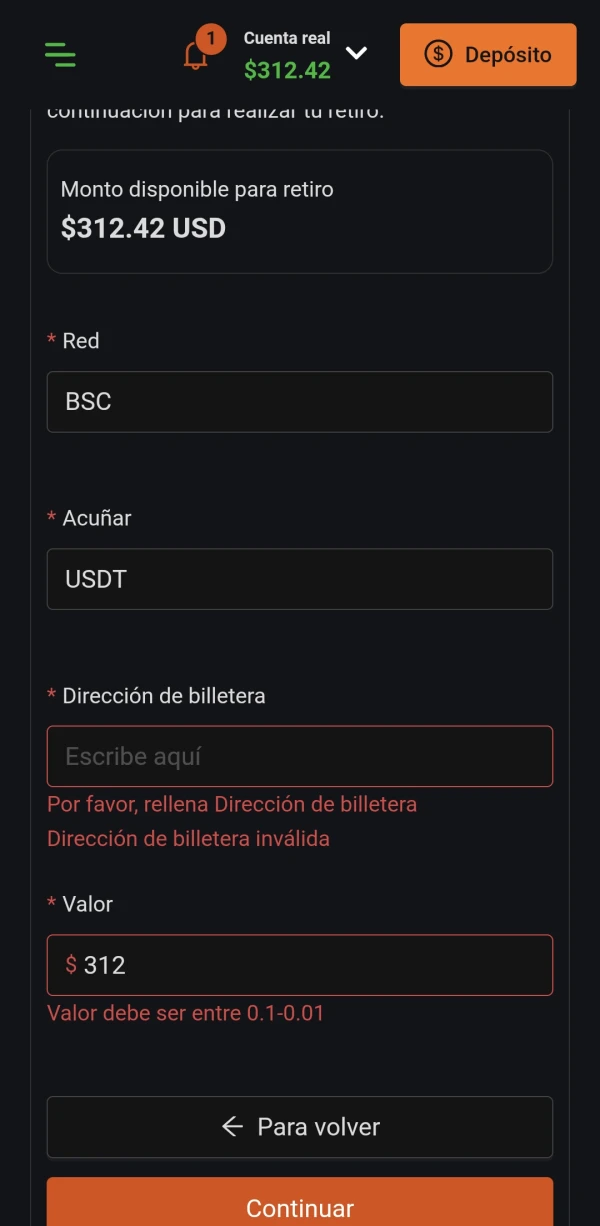Open the Acuñar dropdown showing USDT
Image resolution: width=600 pixels, height=1226 pixels.
click(299, 579)
